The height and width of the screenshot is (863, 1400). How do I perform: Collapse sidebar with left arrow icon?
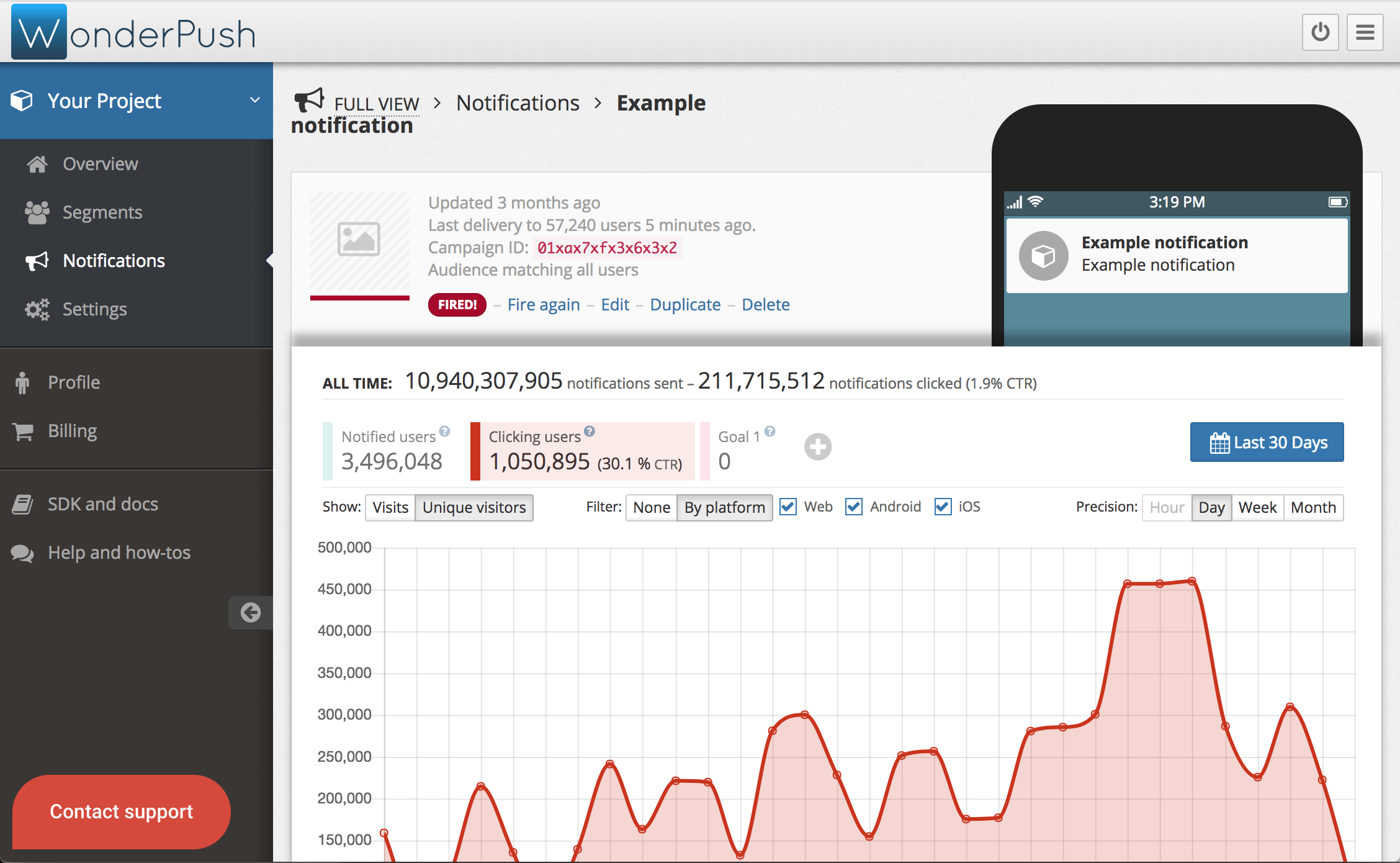[x=251, y=613]
